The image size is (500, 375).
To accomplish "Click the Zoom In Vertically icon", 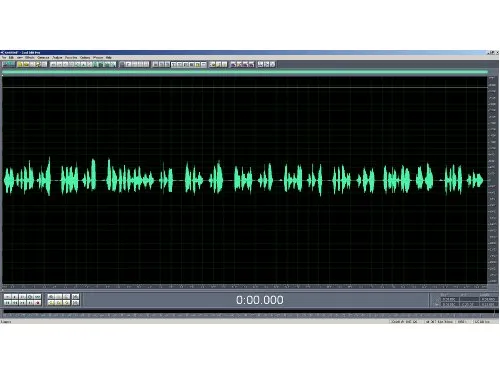I will pos(75,297).
